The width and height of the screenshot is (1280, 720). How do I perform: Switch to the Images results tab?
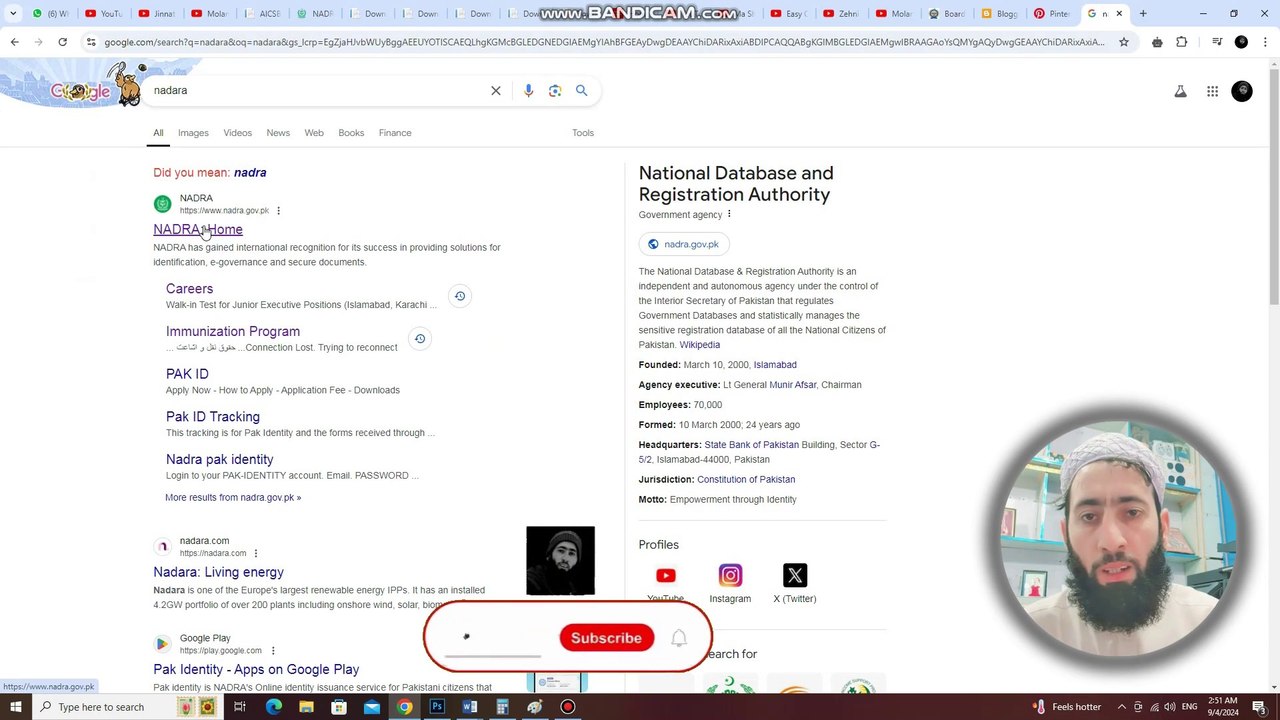point(193,133)
